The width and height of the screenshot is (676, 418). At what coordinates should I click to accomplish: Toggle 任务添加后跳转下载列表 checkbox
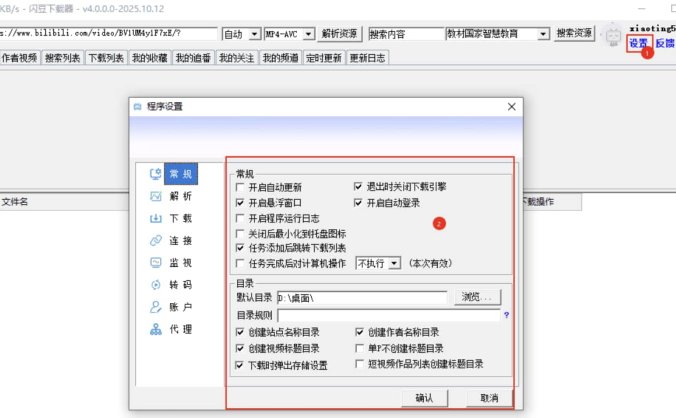click(240, 248)
